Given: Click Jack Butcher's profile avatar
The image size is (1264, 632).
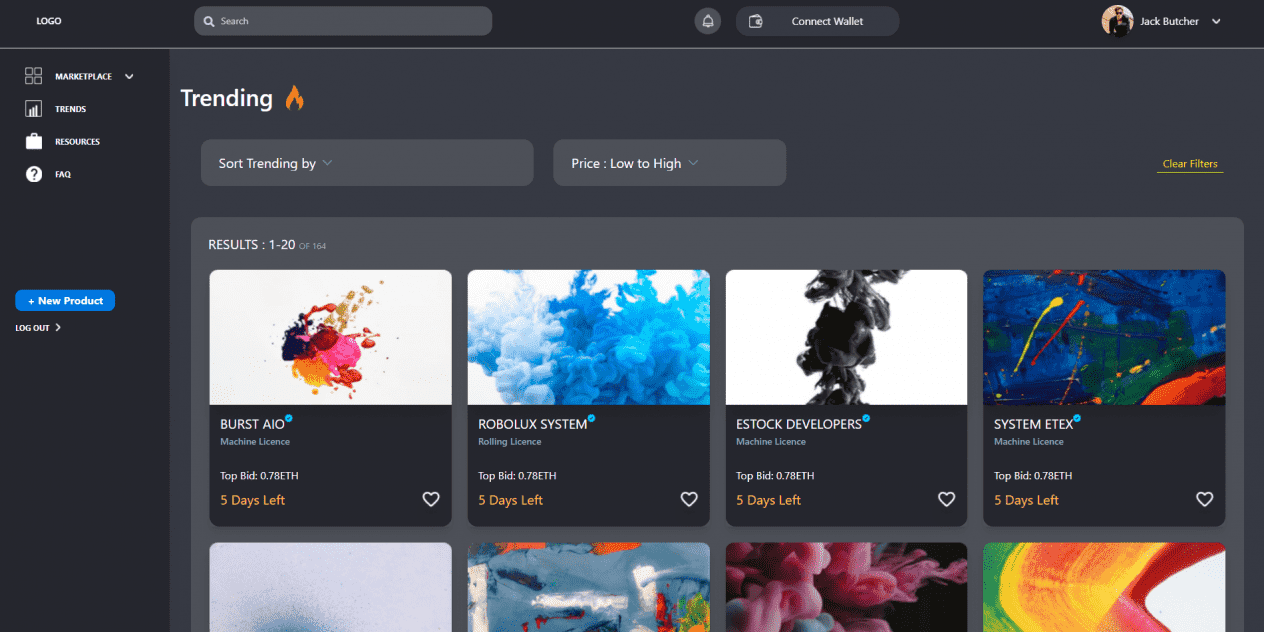Looking at the screenshot, I should point(1117,21).
